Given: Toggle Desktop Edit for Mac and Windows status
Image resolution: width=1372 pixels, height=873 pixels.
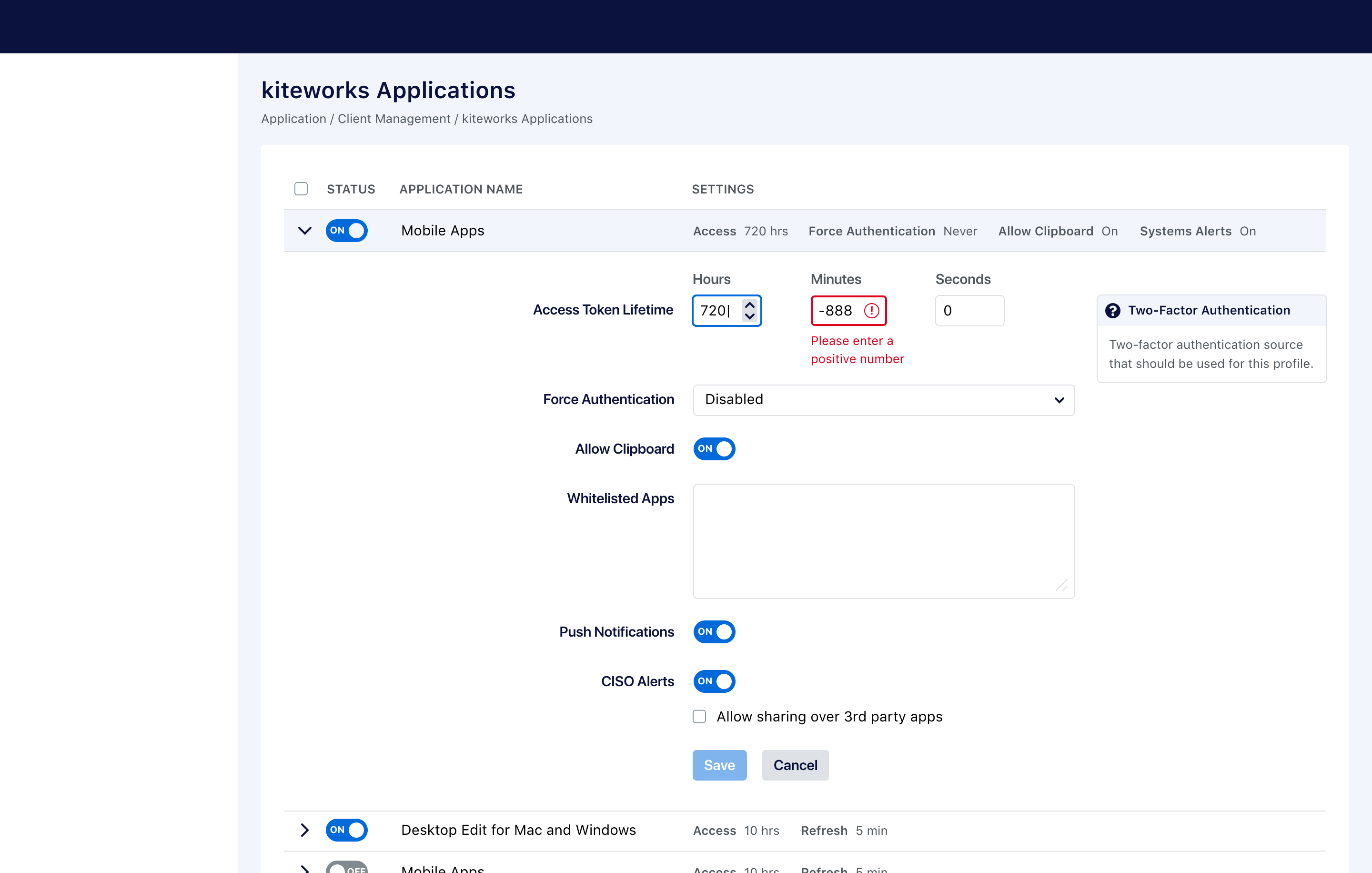Looking at the screenshot, I should click(x=346, y=830).
